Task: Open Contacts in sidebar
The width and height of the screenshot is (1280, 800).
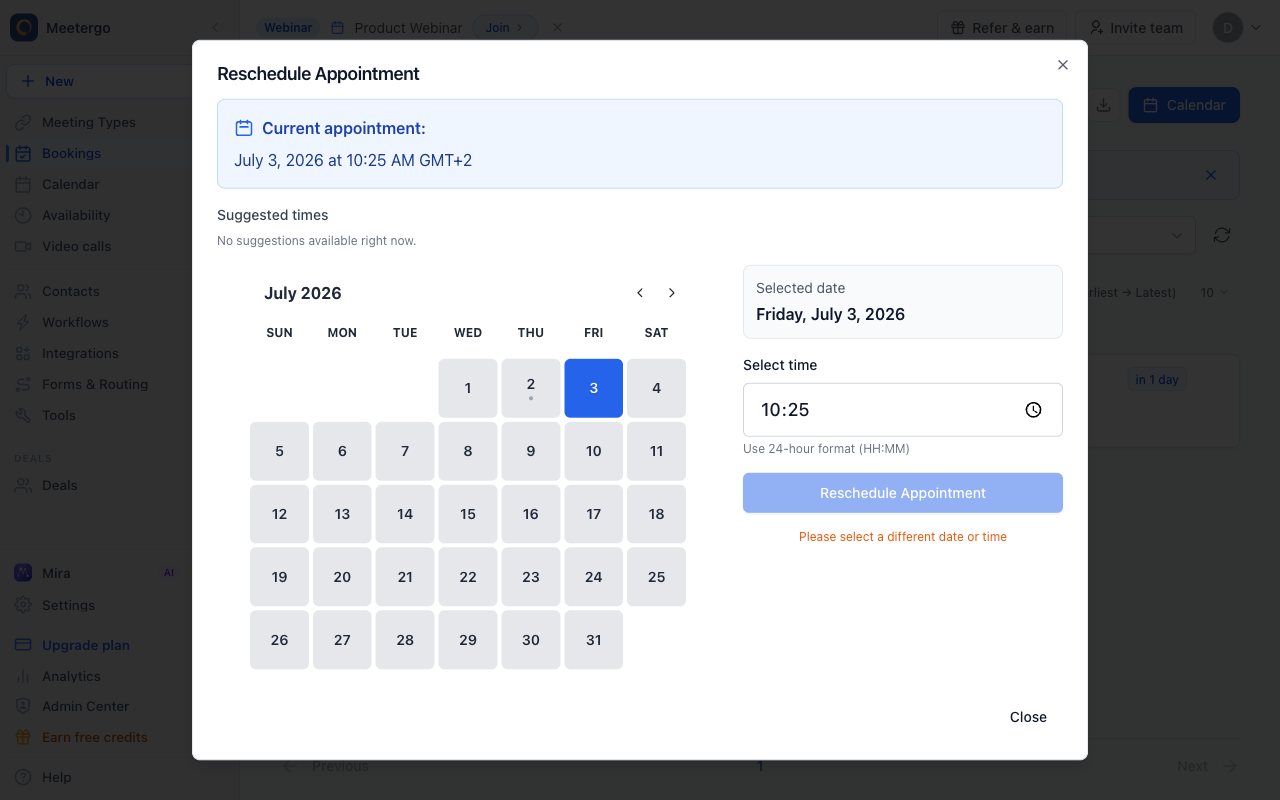Action: (70, 291)
